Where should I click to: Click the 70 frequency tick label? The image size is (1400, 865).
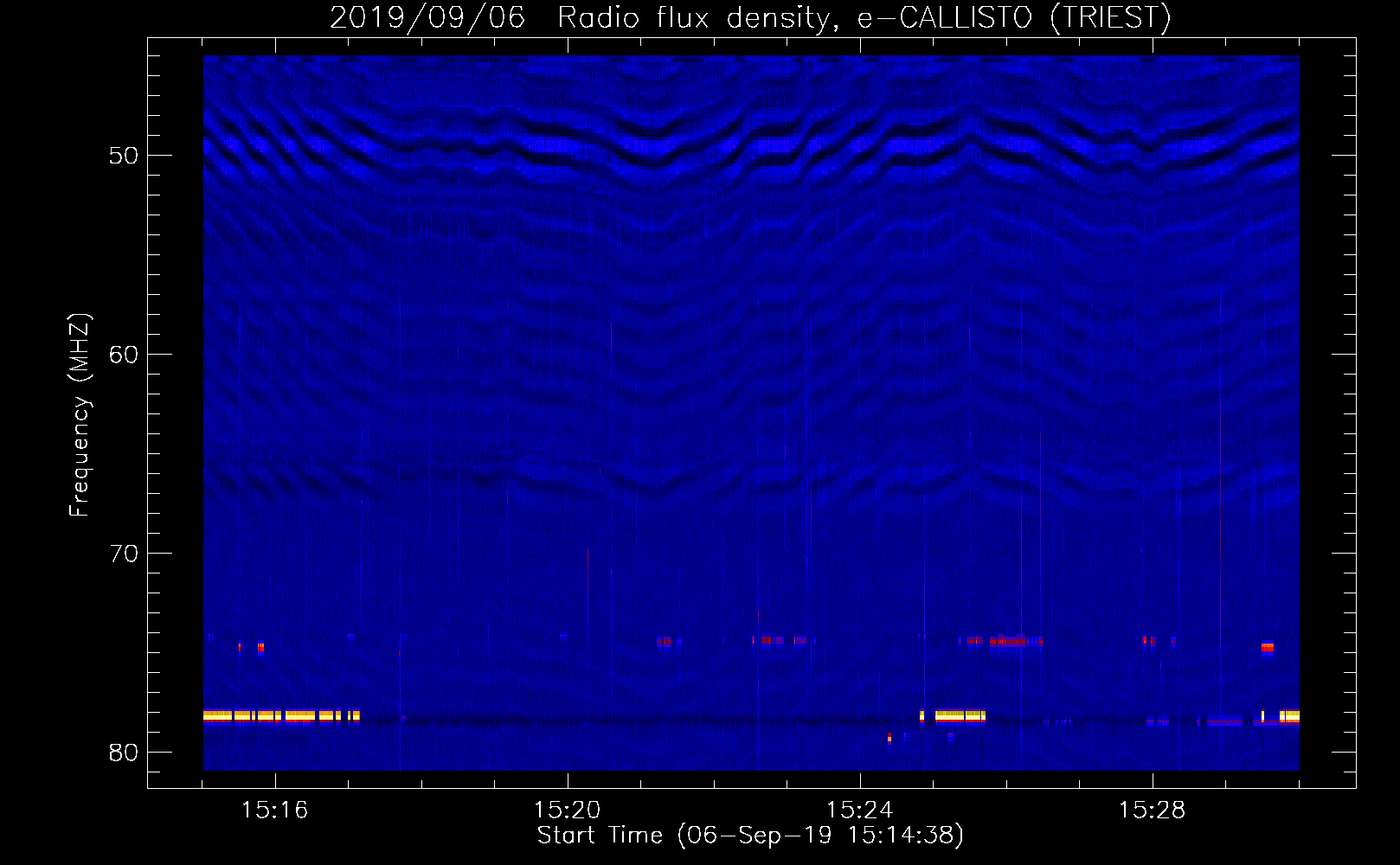(x=124, y=554)
